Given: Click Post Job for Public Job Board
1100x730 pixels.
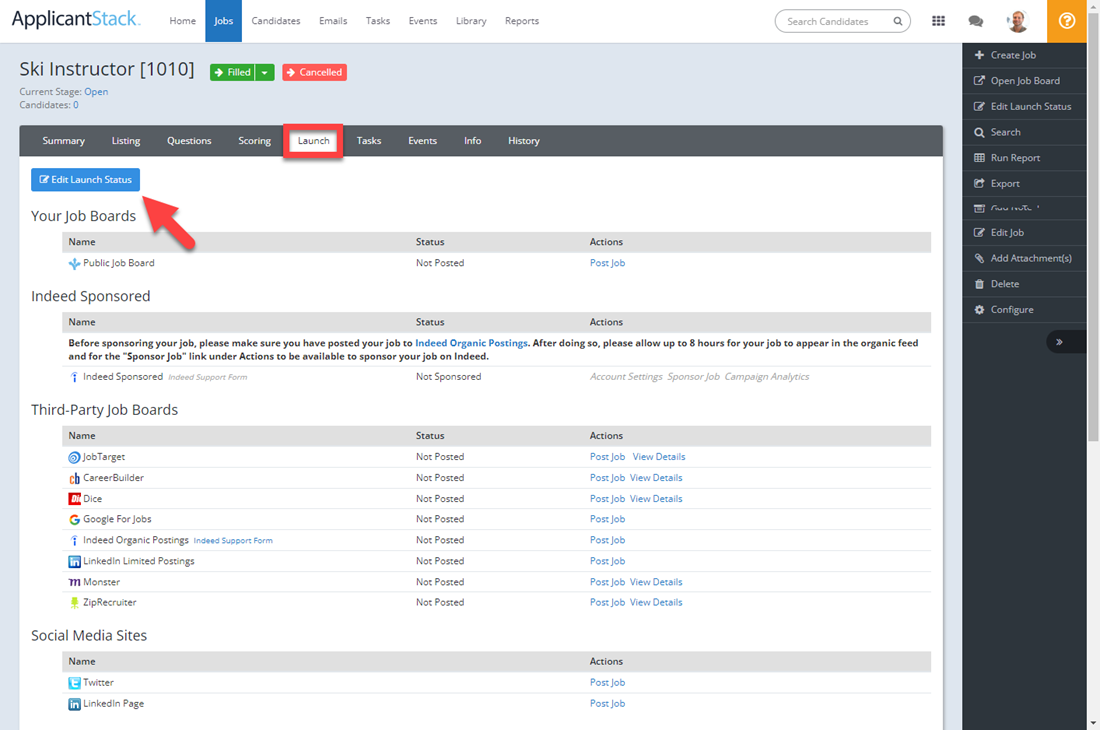Looking at the screenshot, I should [x=607, y=263].
